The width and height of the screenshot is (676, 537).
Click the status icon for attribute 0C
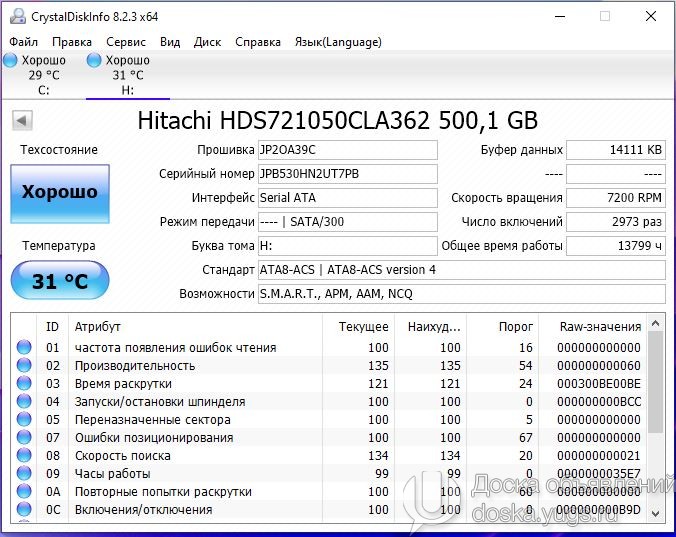click(24, 509)
